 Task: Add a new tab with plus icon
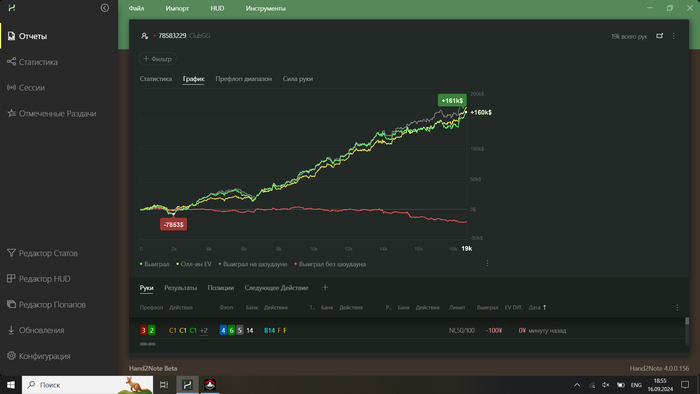pyautogui.click(x=325, y=288)
